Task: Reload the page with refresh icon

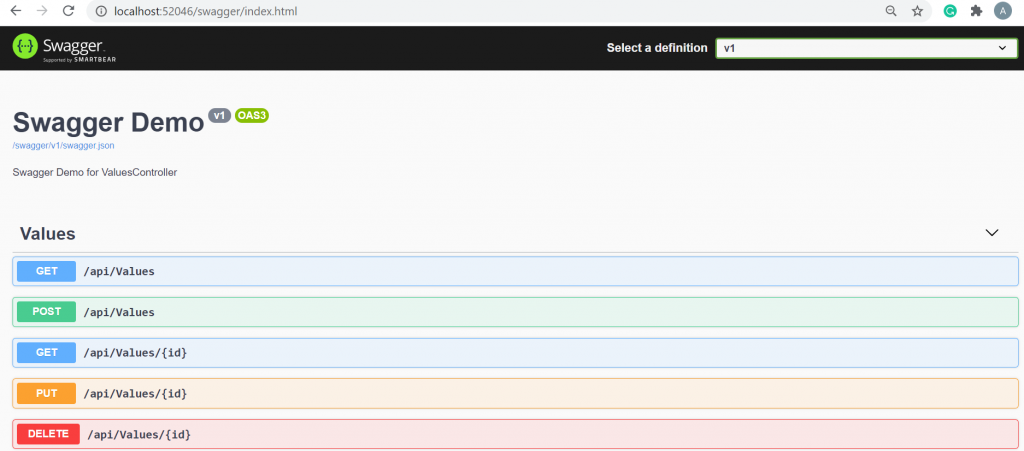Action: 68,11
